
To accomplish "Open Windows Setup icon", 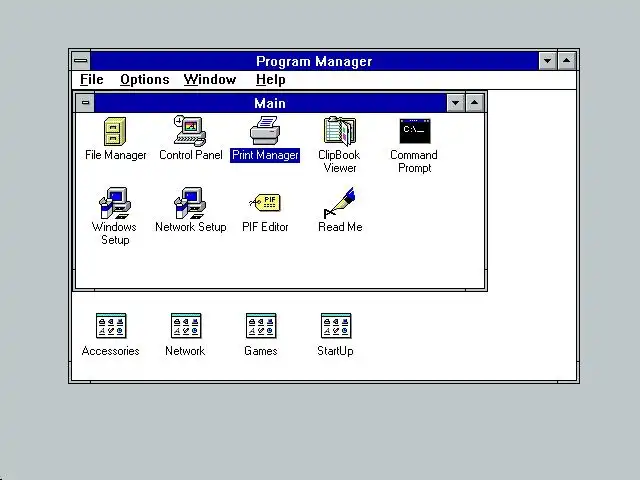I will tap(115, 203).
